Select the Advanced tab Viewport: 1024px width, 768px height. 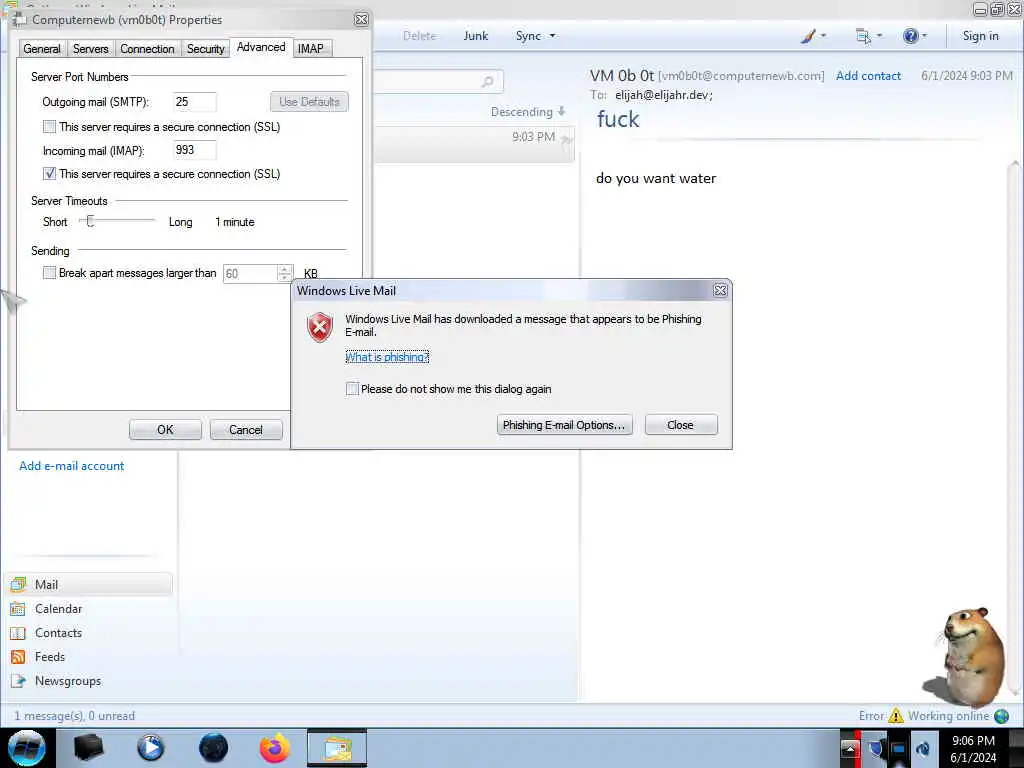tap(261, 47)
